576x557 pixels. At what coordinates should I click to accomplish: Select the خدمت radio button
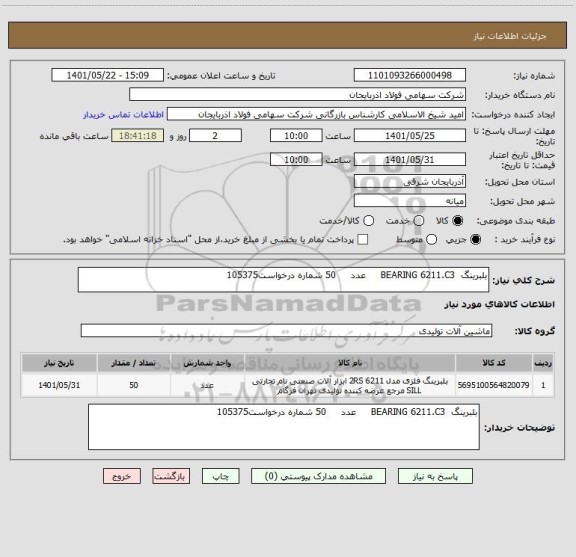click(x=419, y=220)
